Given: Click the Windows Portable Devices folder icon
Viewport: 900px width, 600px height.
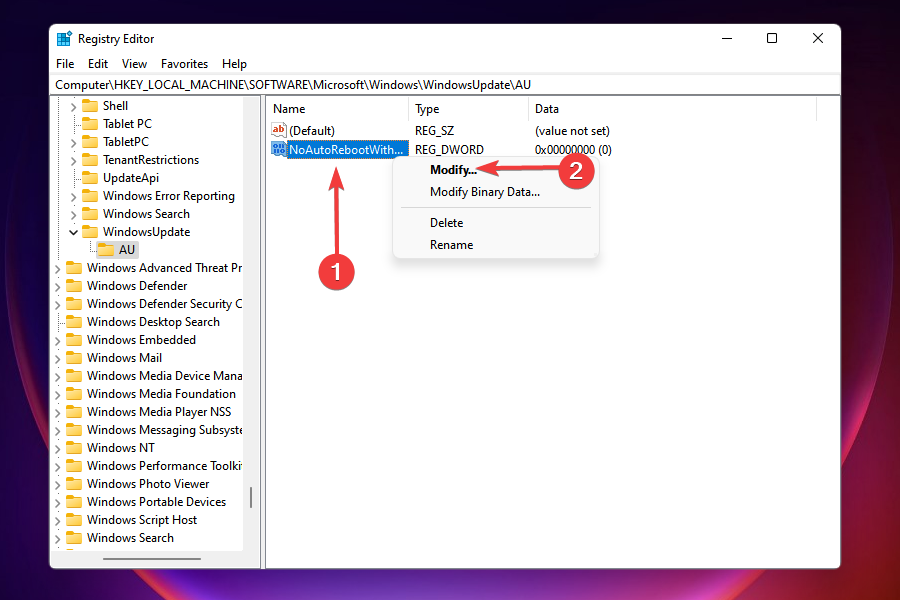Looking at the screenshot, I should point(74,502).
